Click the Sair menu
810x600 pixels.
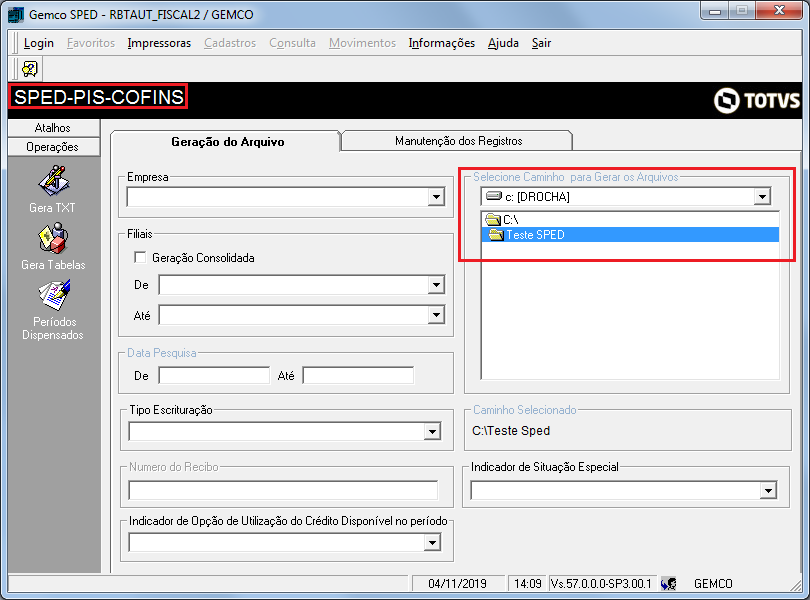[541, 43]
